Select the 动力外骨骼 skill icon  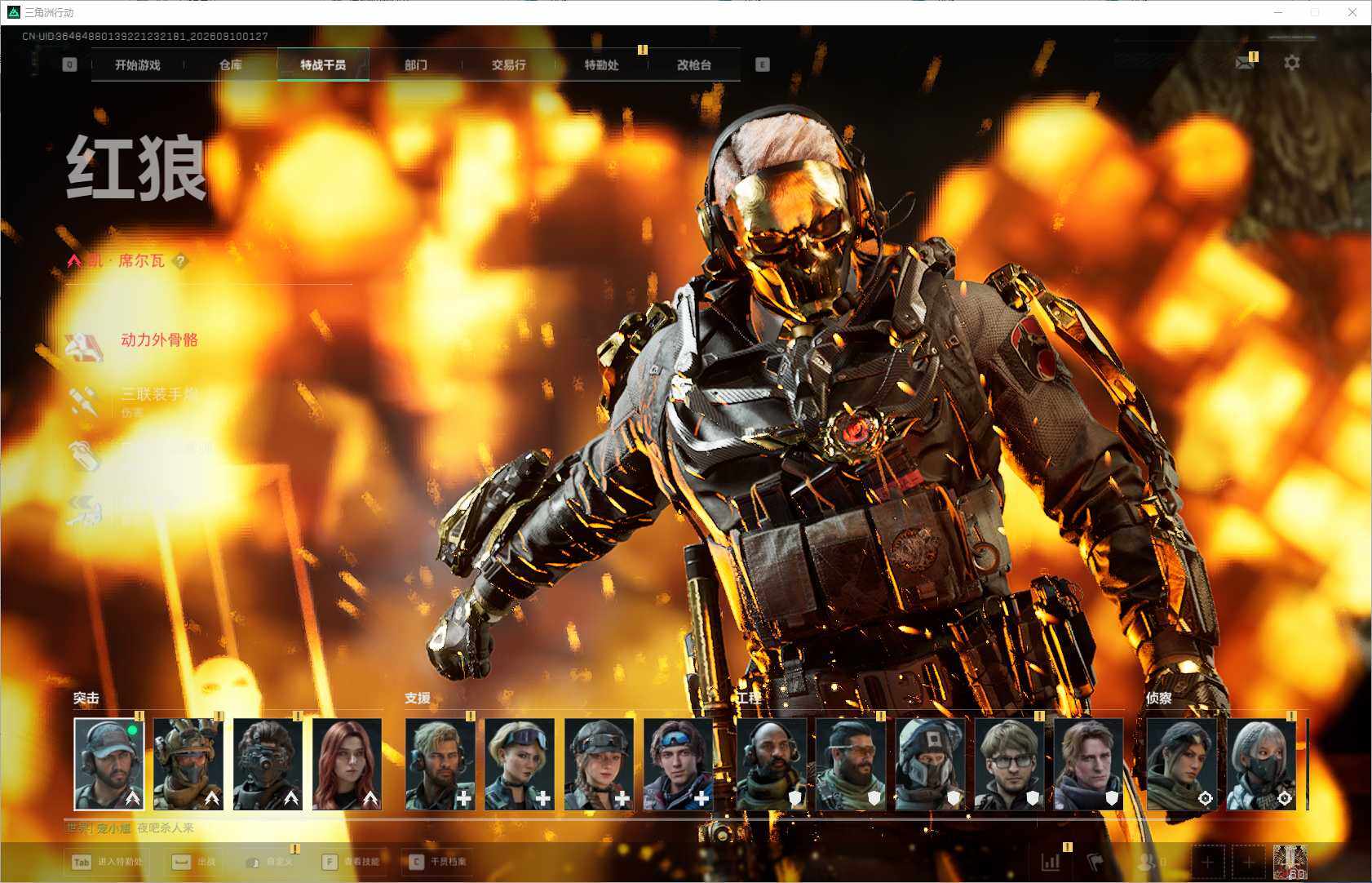point(84,346)
